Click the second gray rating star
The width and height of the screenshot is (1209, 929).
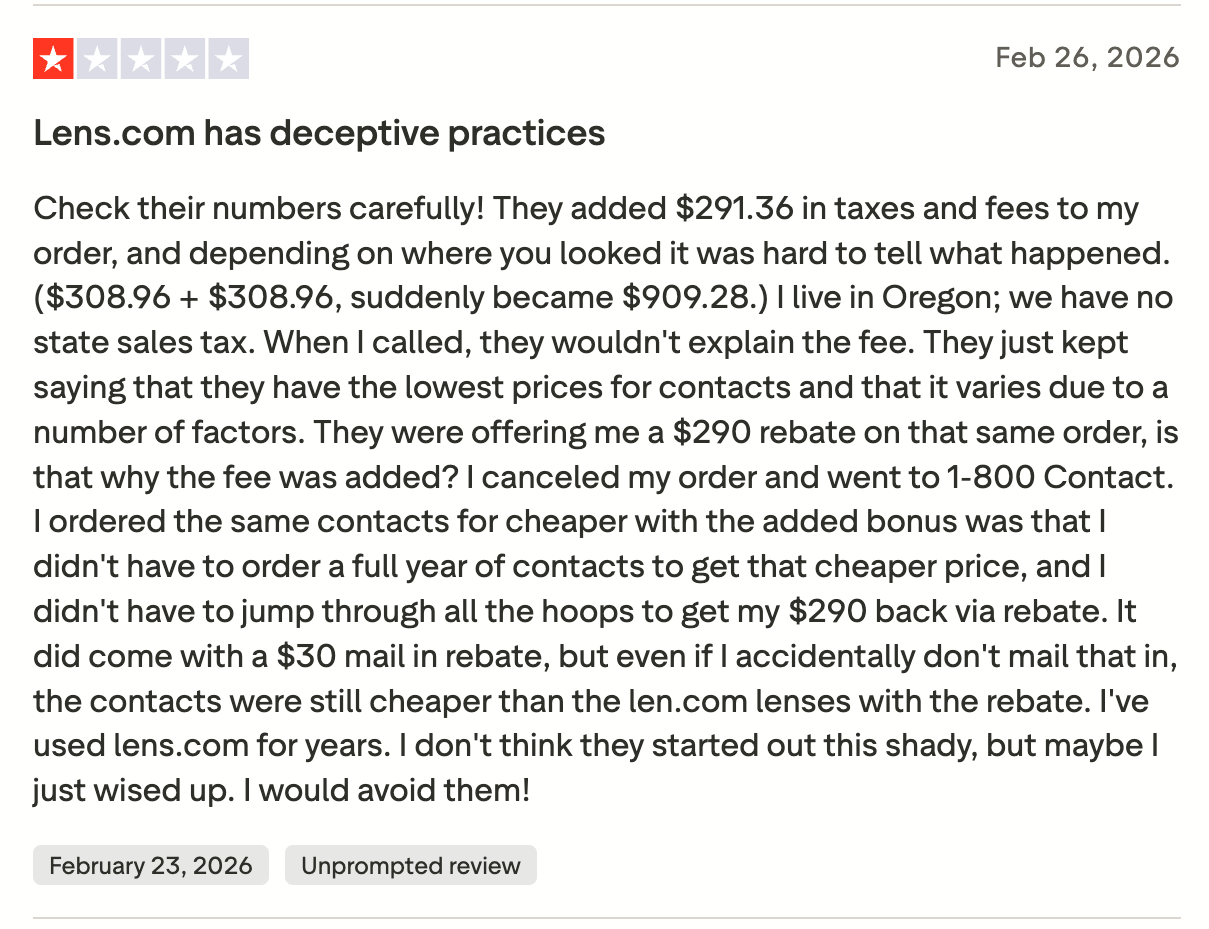click(97, 59)
